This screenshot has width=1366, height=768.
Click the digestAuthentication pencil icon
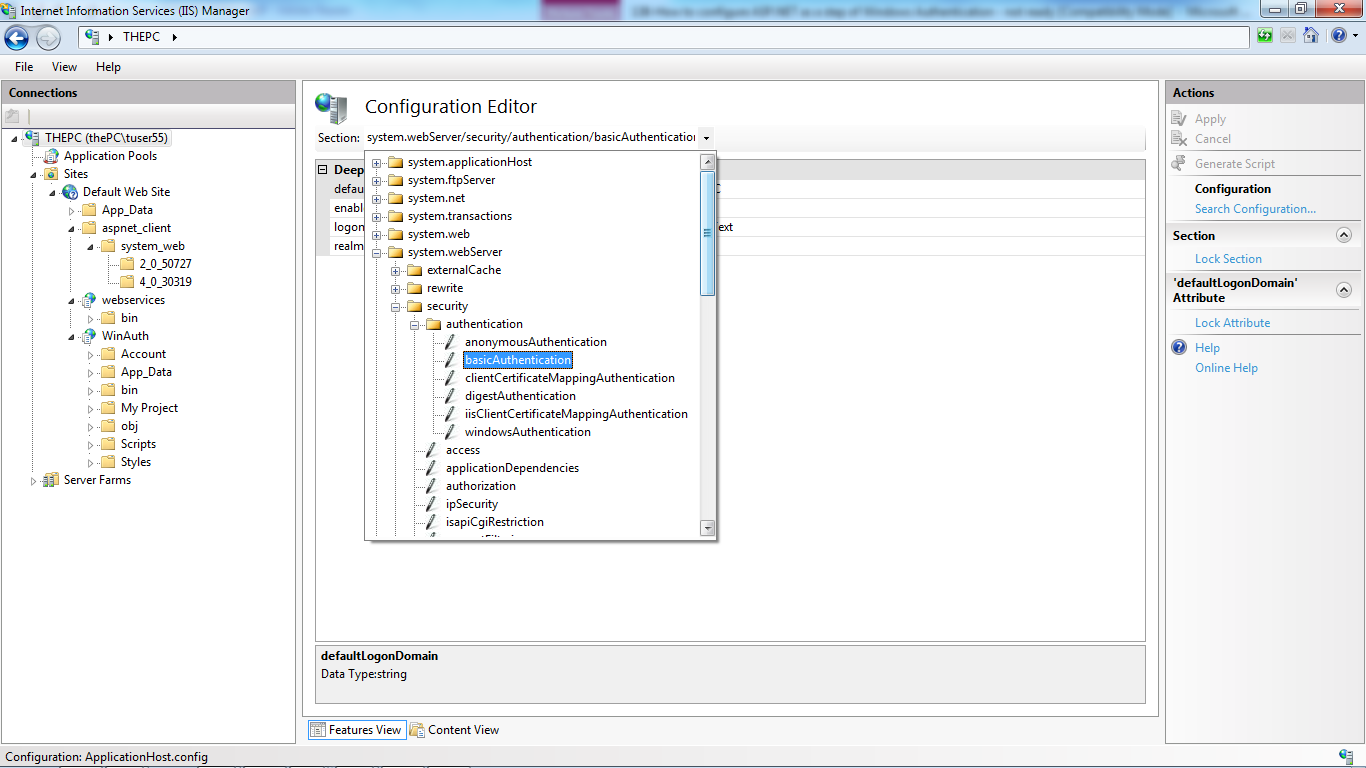(451, 396)
